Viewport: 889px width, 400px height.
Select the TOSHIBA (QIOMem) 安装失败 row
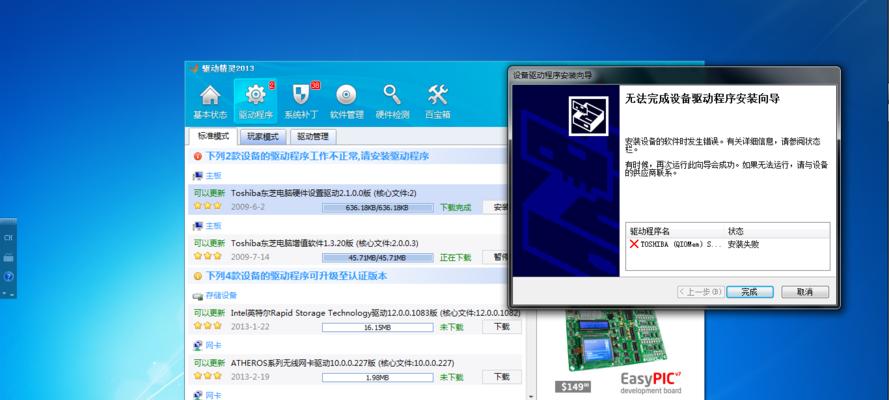pos(727,245)
